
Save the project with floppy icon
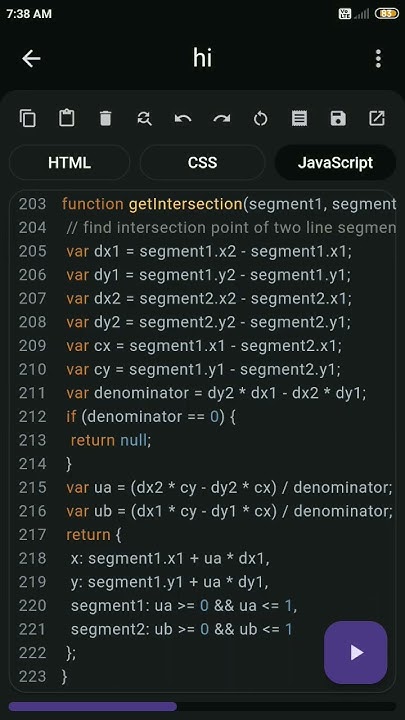338,118
